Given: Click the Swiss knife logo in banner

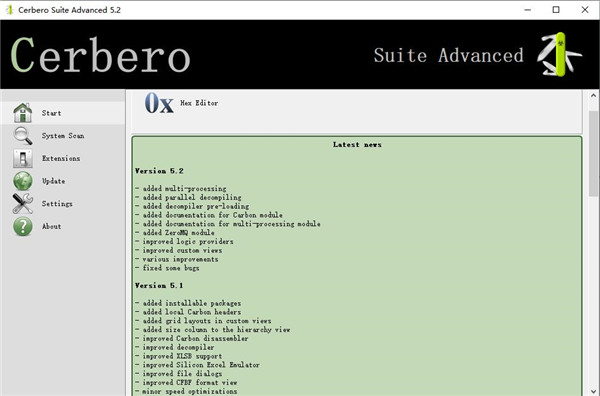Looking at the screenshot, I should click(x=559, y=54).
